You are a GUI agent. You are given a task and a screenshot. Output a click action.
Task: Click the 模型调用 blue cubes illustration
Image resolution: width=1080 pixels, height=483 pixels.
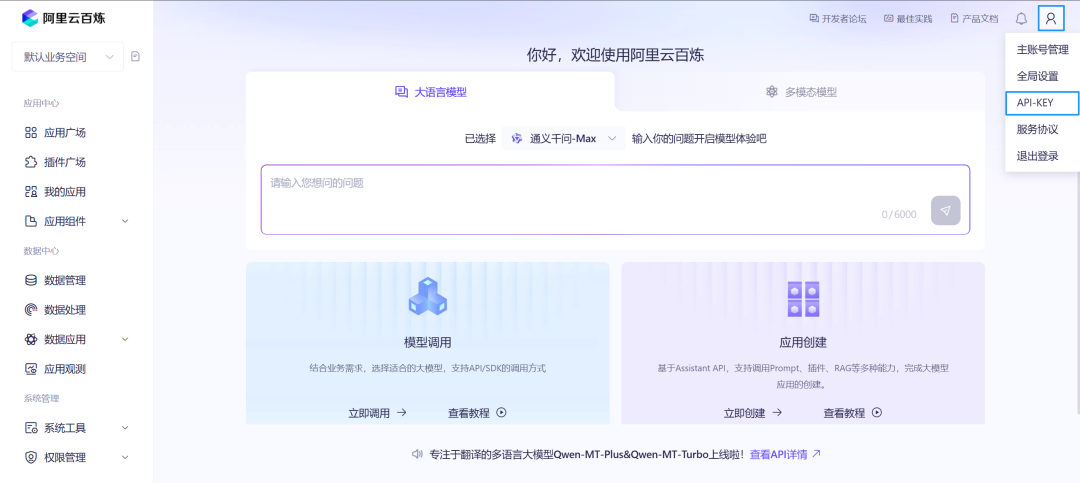pos(428,297)
